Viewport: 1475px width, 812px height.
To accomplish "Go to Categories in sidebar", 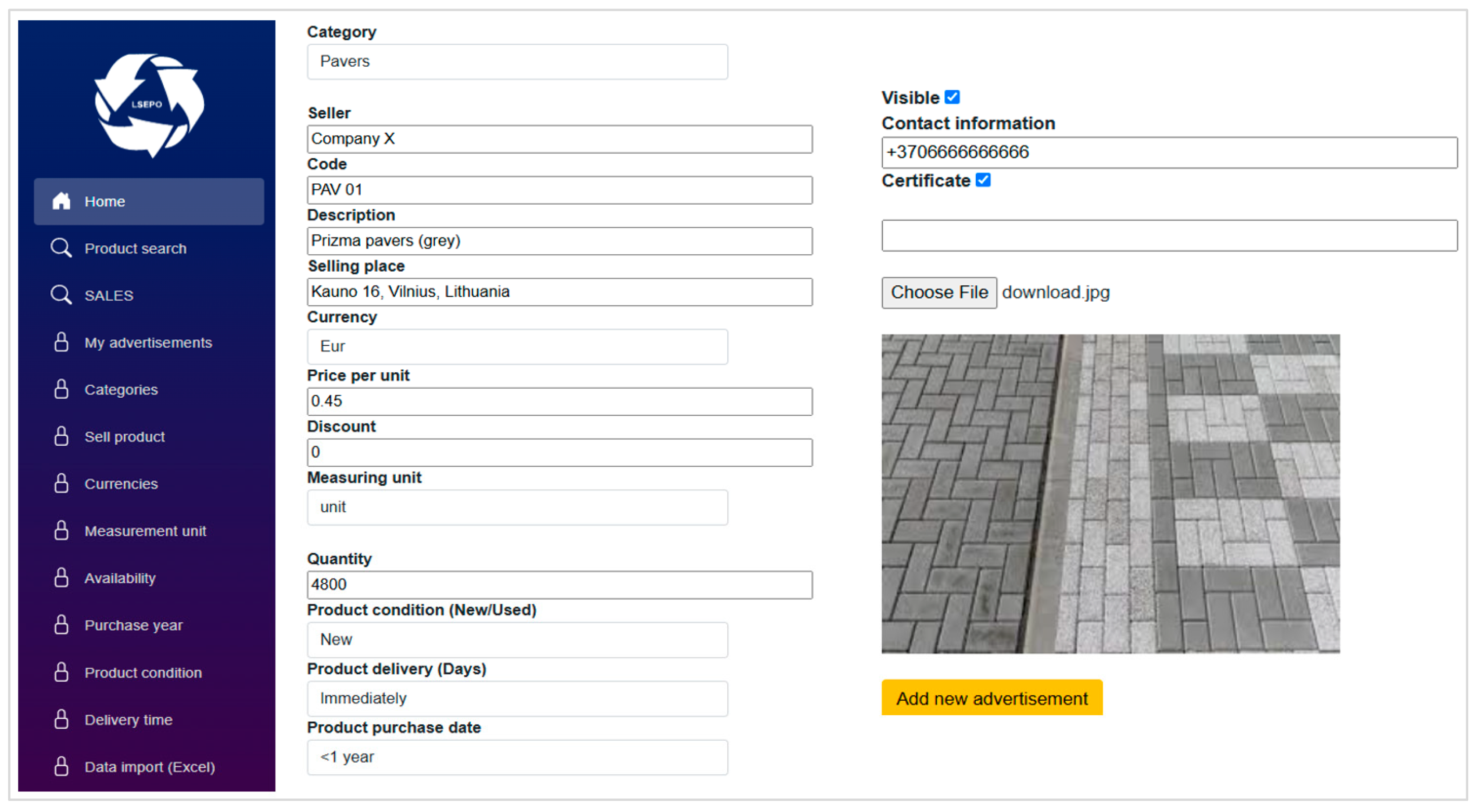I will point(121,390).
